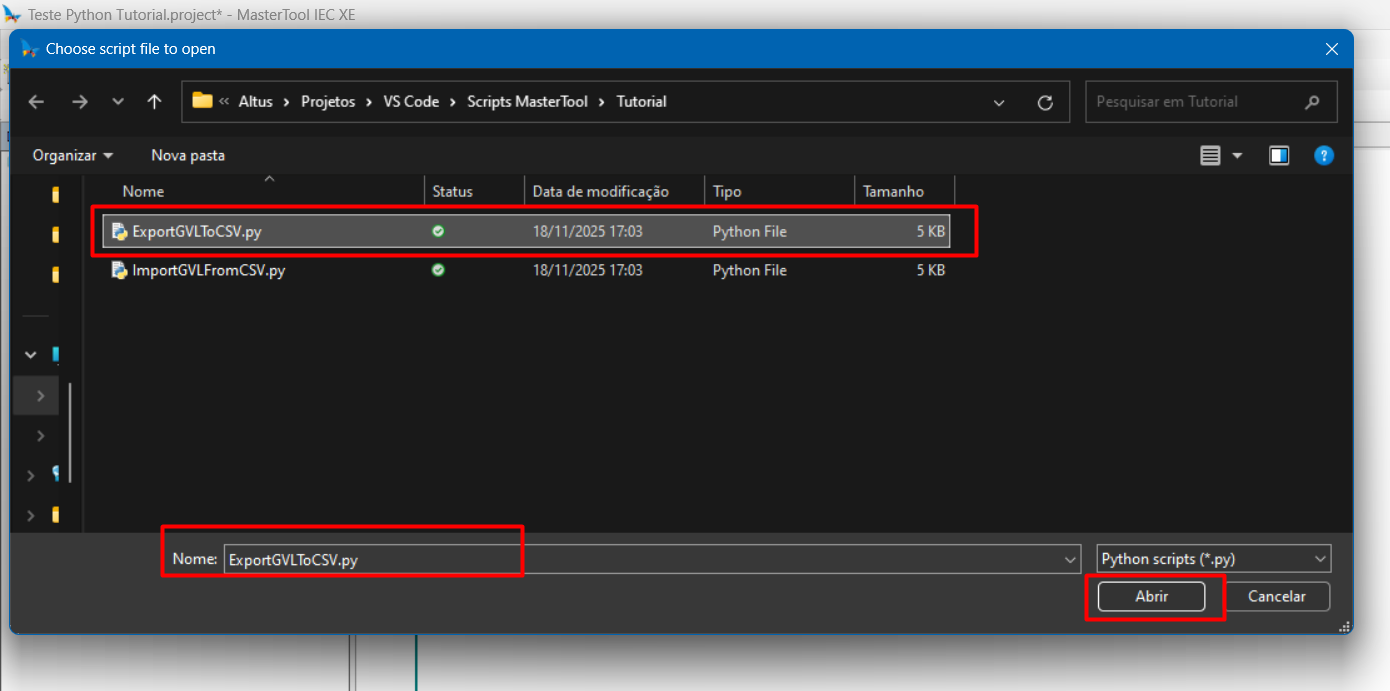Sort files by Data de modificação column
The height and width of the screenshot is (691, 1390).
point(600,191)
